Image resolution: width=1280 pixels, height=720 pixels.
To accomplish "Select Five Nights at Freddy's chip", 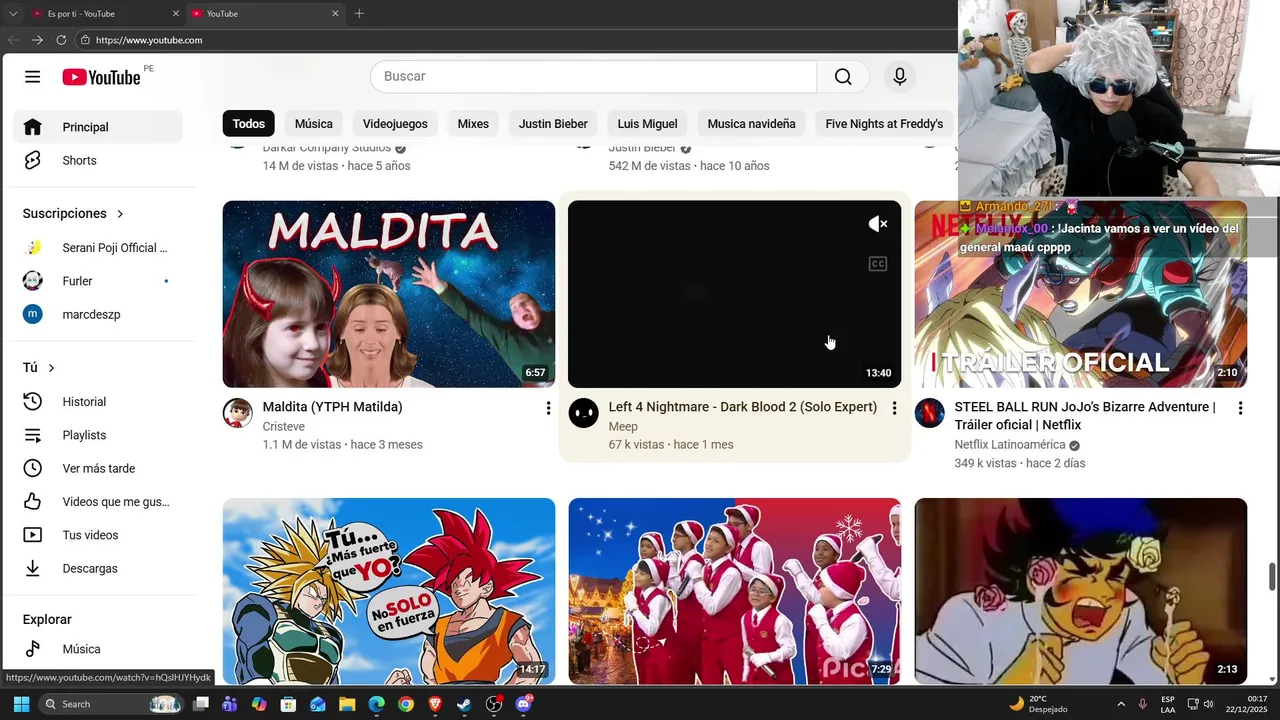I will coord(884,124).
